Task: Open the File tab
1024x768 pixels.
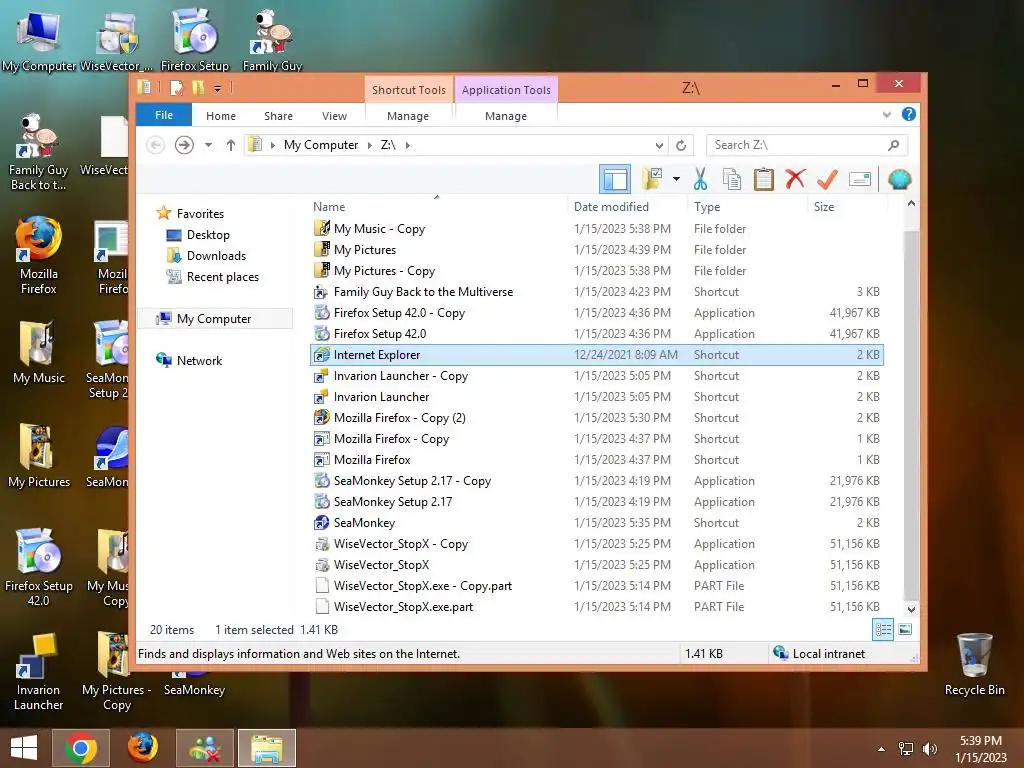Action: tap(164, 115)
